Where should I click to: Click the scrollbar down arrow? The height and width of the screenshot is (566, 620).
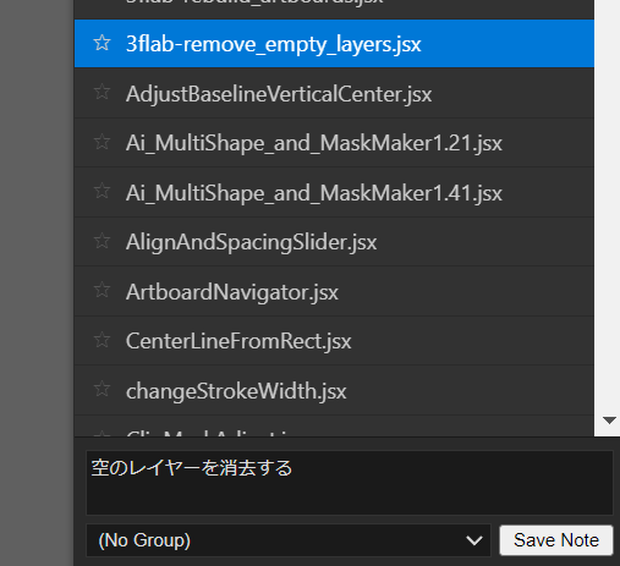(x=609, y=420)
